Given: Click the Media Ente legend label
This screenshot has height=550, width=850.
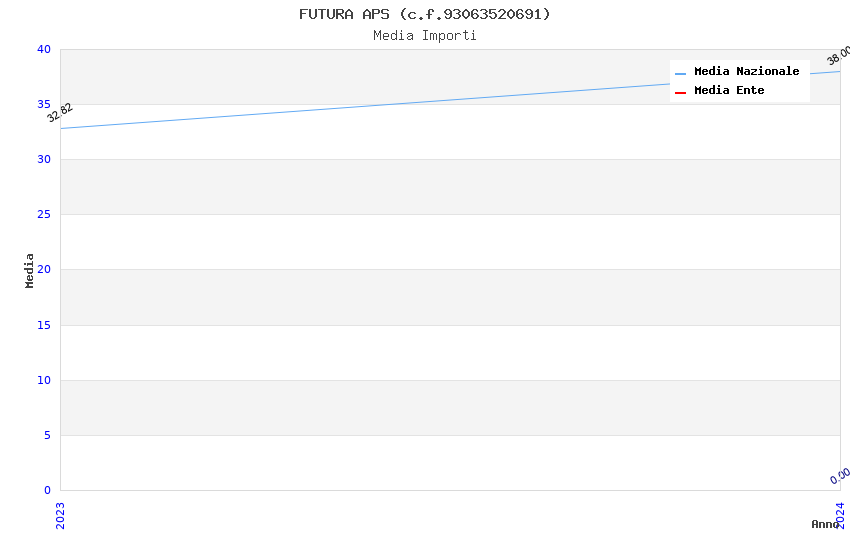Looking at the screenshot, I should pyautogui.click(x=729, y=91).
